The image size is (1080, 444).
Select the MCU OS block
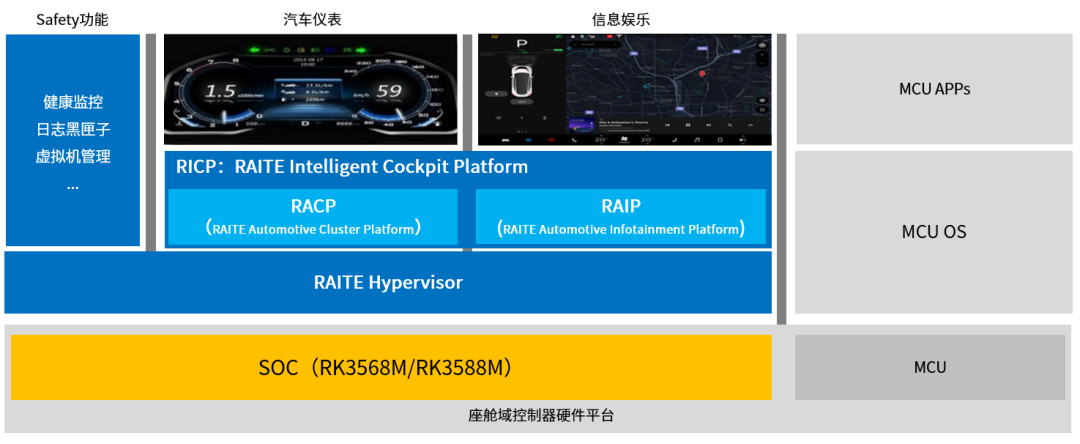933,232
